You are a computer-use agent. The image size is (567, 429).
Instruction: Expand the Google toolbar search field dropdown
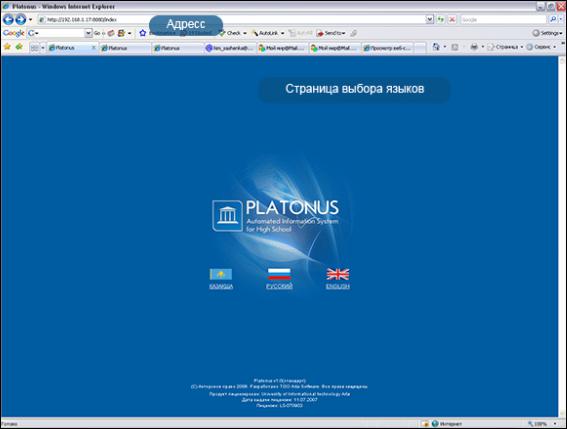pos(89,33)
